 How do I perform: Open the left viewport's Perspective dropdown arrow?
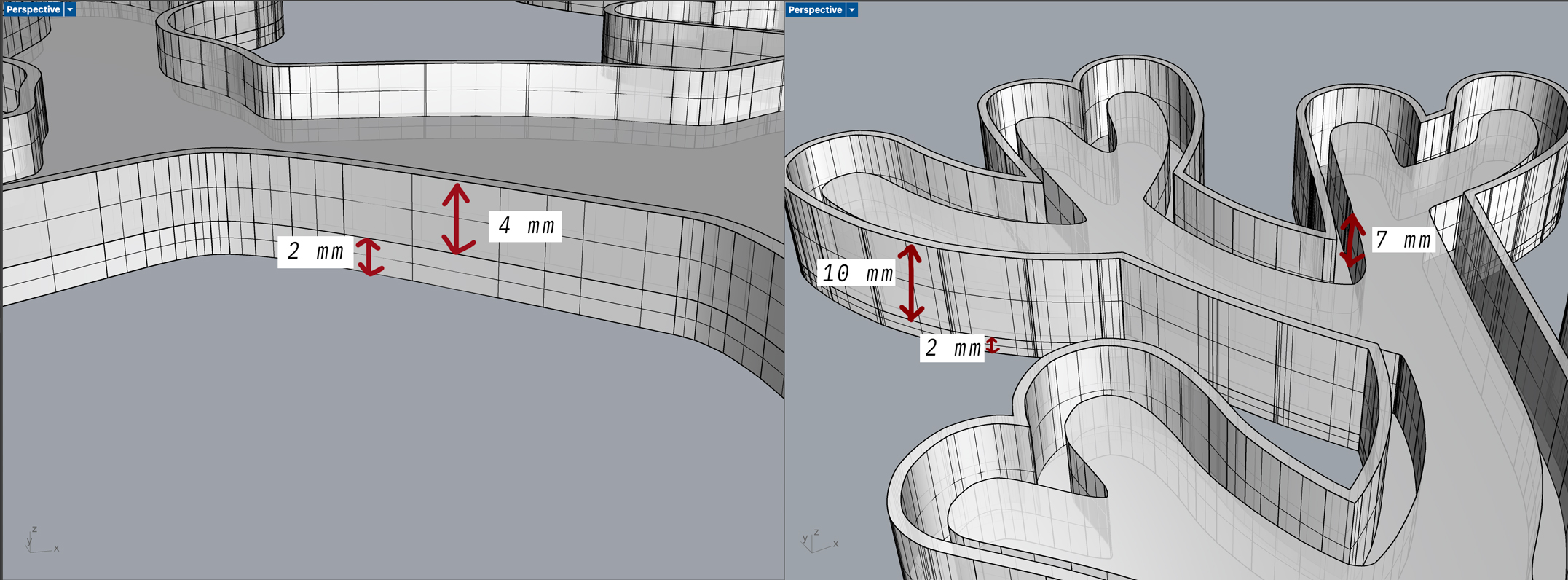[x=70, y=9]
